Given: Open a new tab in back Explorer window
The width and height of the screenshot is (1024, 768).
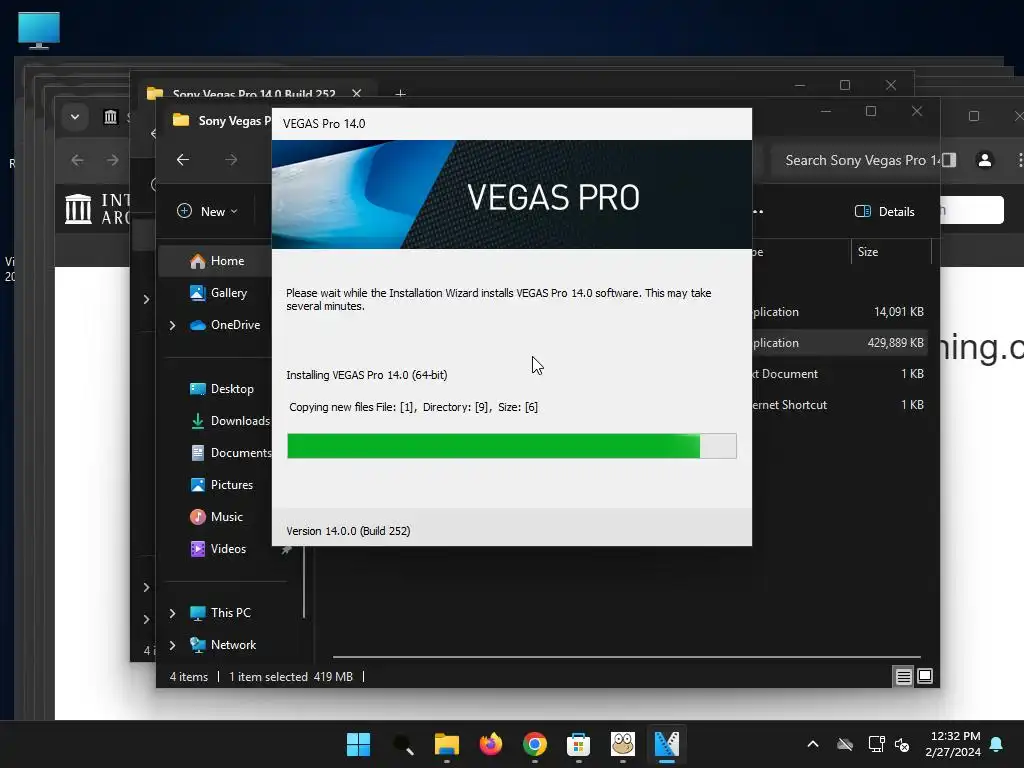Looking at the screenshot, I should 400,94.
